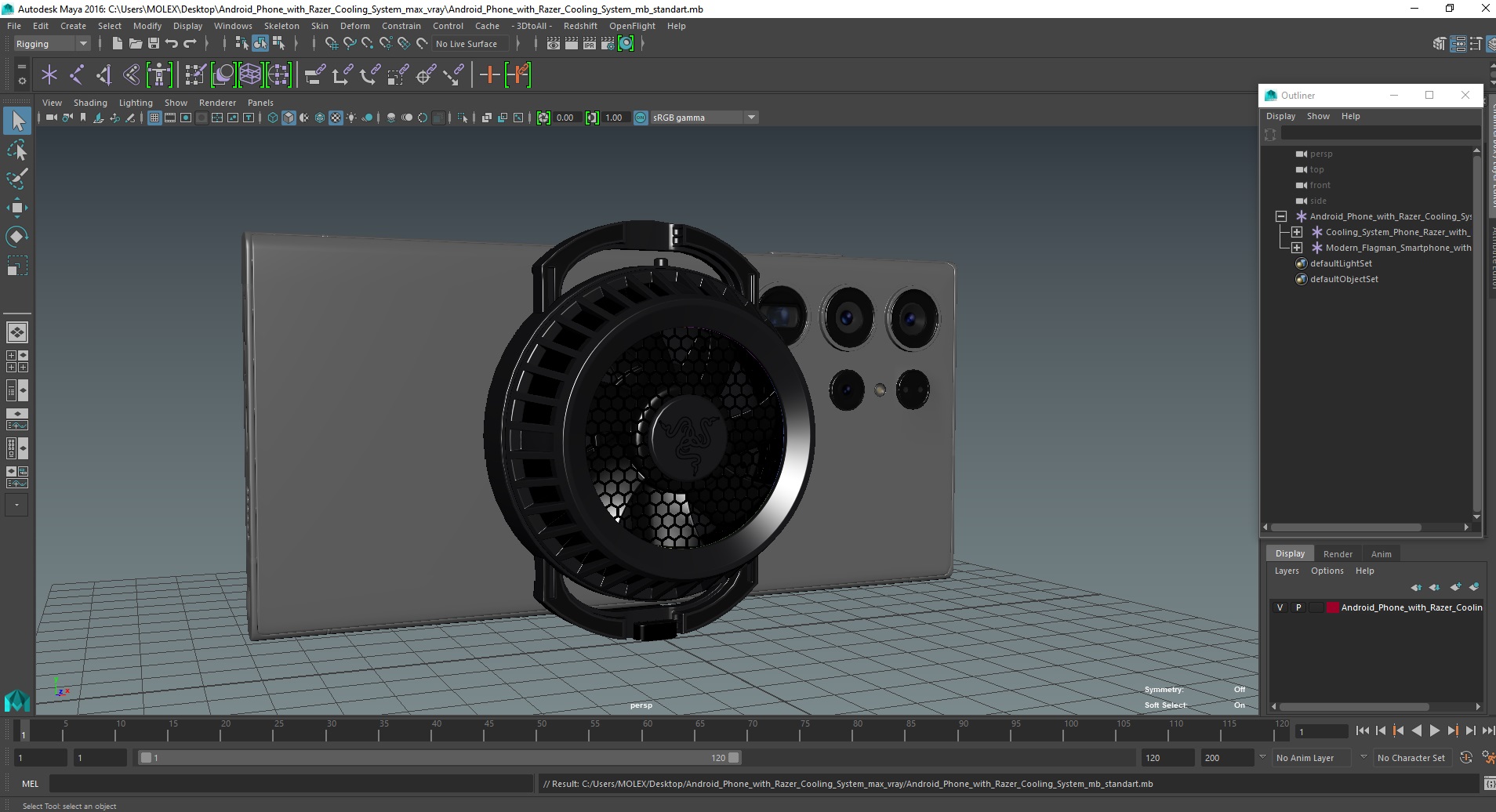1496x812 pixels.
Task: Activate the Rotate tool in the toolbox
Action: [17, 237]
